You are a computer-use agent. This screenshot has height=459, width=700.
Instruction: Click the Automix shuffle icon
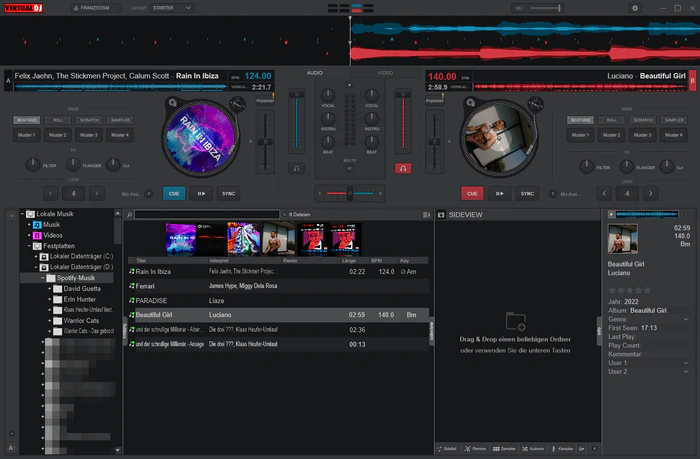tap(527, 448)
